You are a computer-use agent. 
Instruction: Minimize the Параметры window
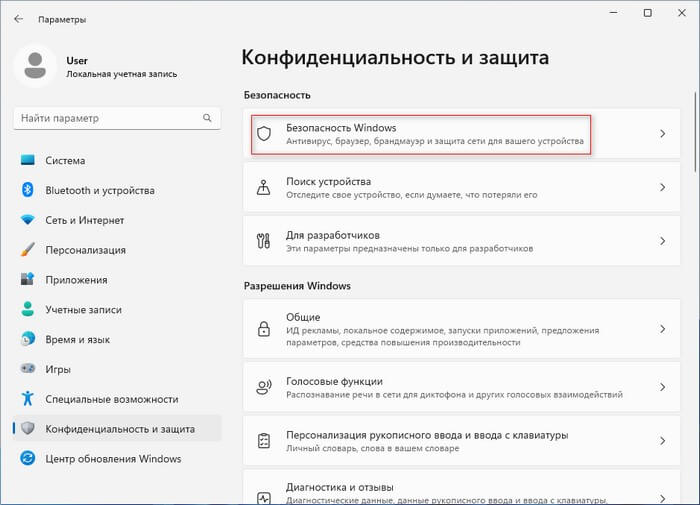point(614,13)
